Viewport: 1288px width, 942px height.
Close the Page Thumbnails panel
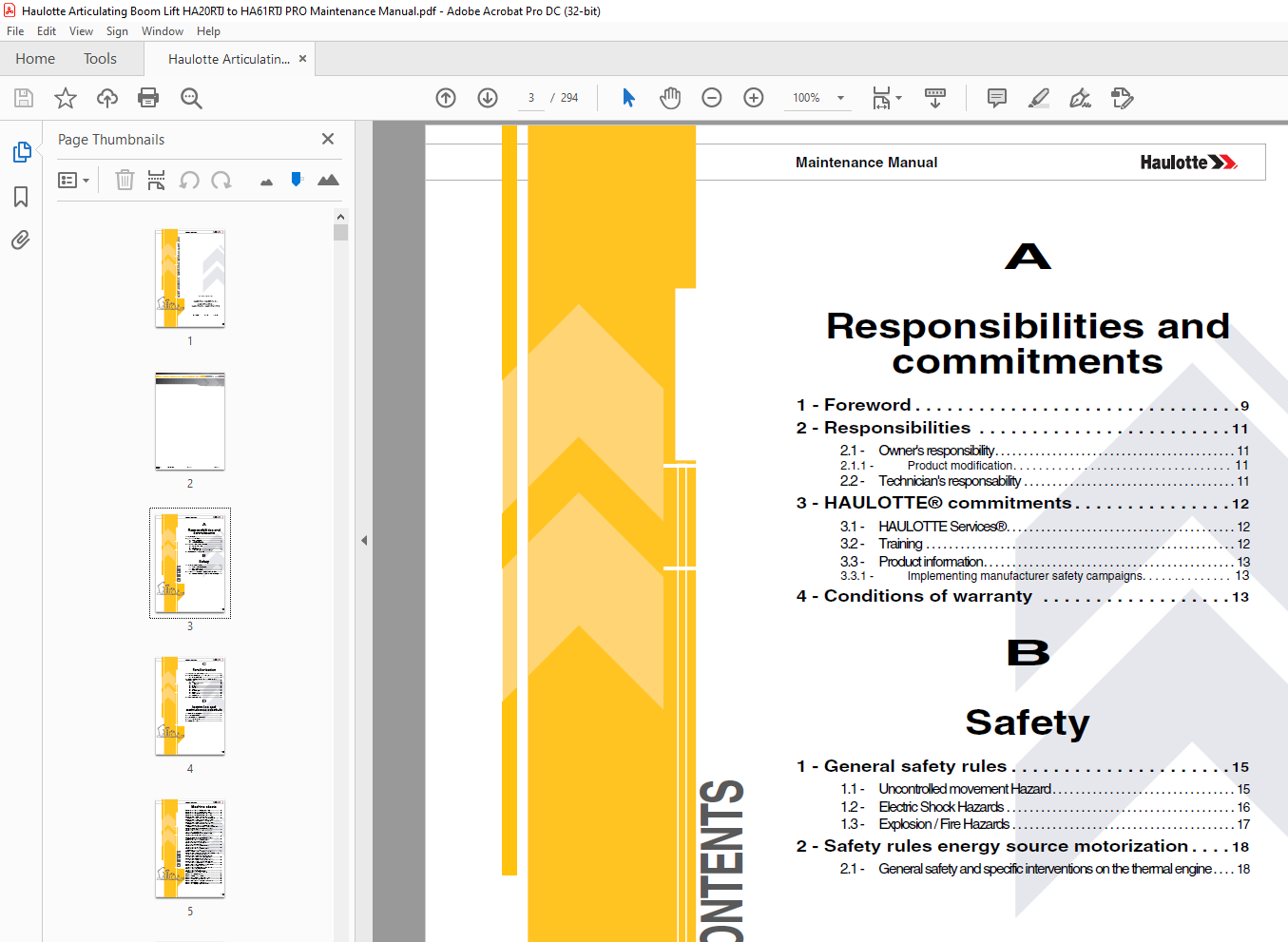pyautogui.click(x=328, y=139)
